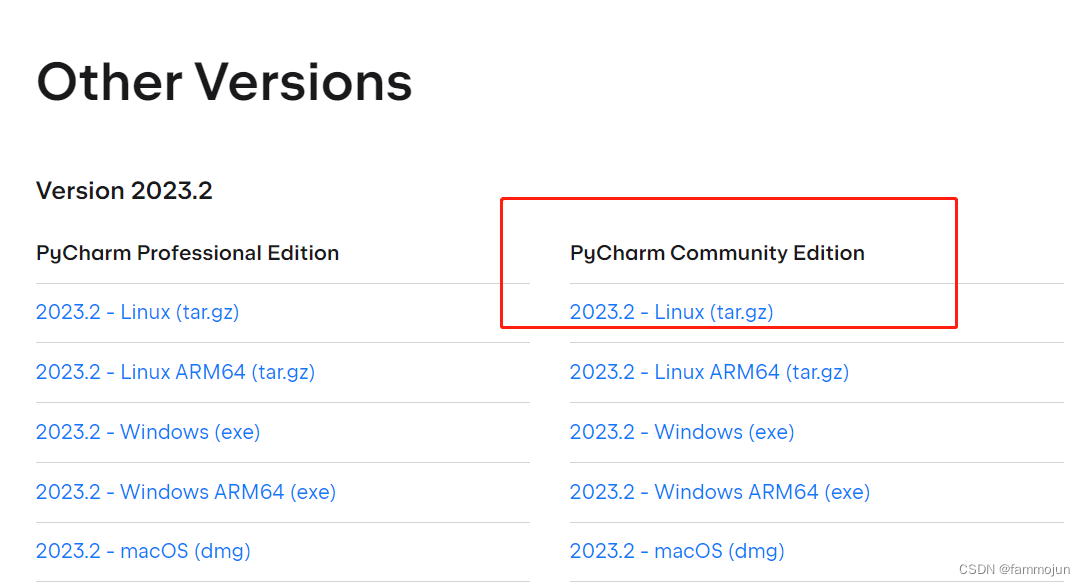The height and width of the screenshot is (586, 1085).
Task: Open Professional 2023.2 Windows ARM64 (exe) link
Action: [185, 492]
